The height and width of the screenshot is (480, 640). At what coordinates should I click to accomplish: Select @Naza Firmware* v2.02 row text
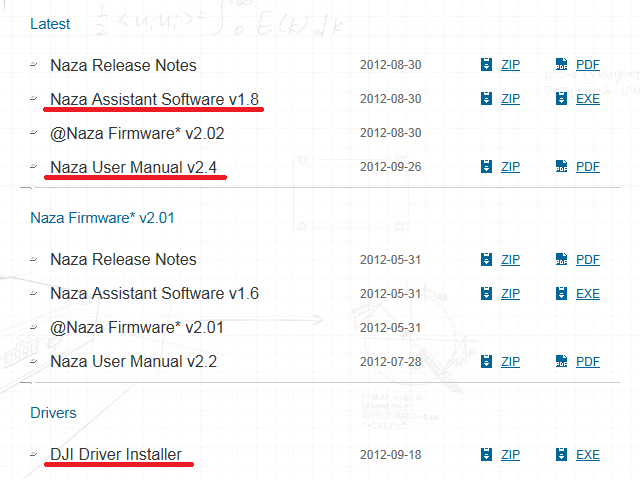pyautogui.click(x=137, y=133)
